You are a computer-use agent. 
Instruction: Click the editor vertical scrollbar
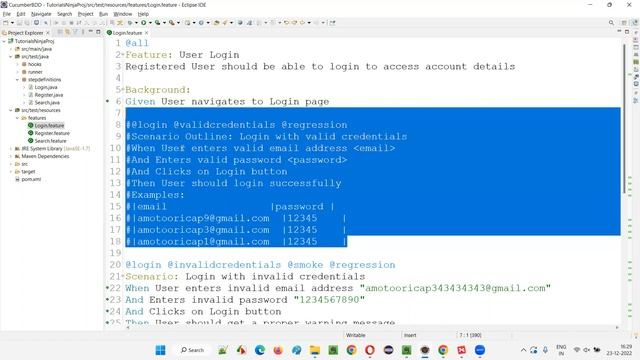[624, 118]
